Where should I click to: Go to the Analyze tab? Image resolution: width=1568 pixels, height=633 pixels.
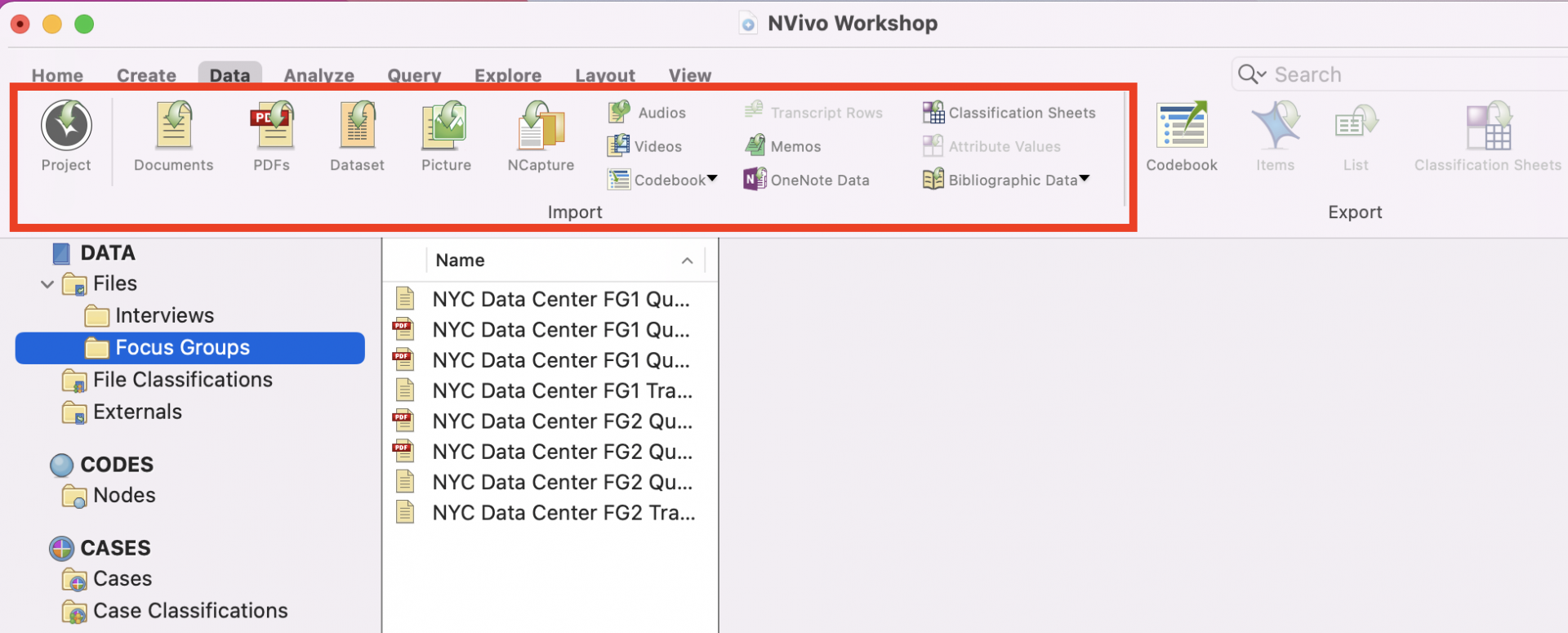(x=318, y=75)
